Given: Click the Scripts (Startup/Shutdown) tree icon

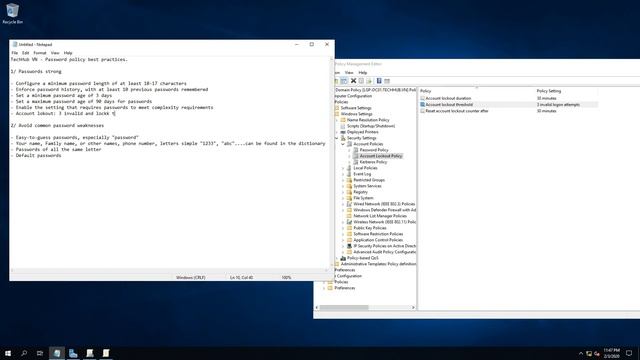Looking at the screenshot, I should click(343, 126).
